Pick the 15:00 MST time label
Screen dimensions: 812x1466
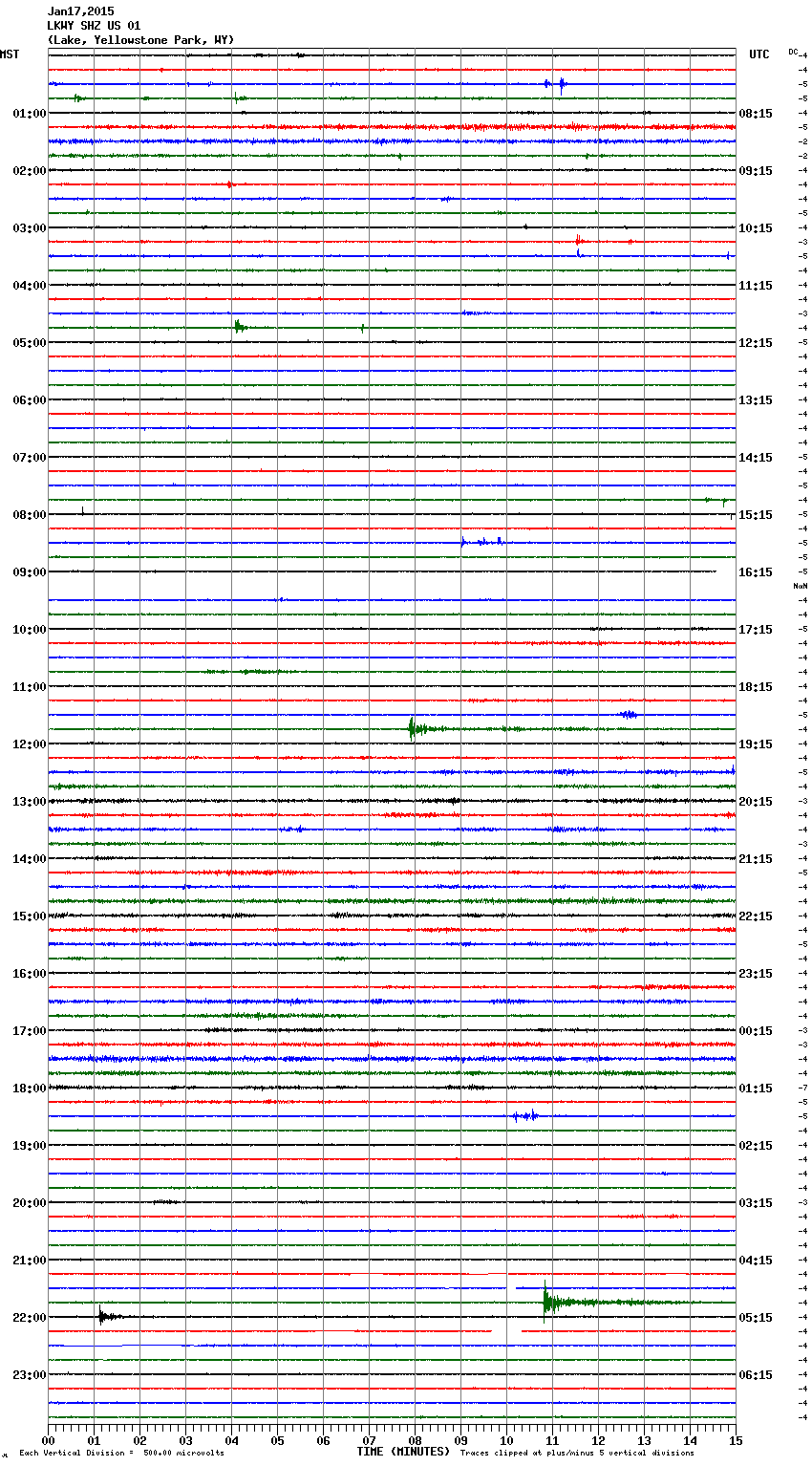tap(30, 916)
